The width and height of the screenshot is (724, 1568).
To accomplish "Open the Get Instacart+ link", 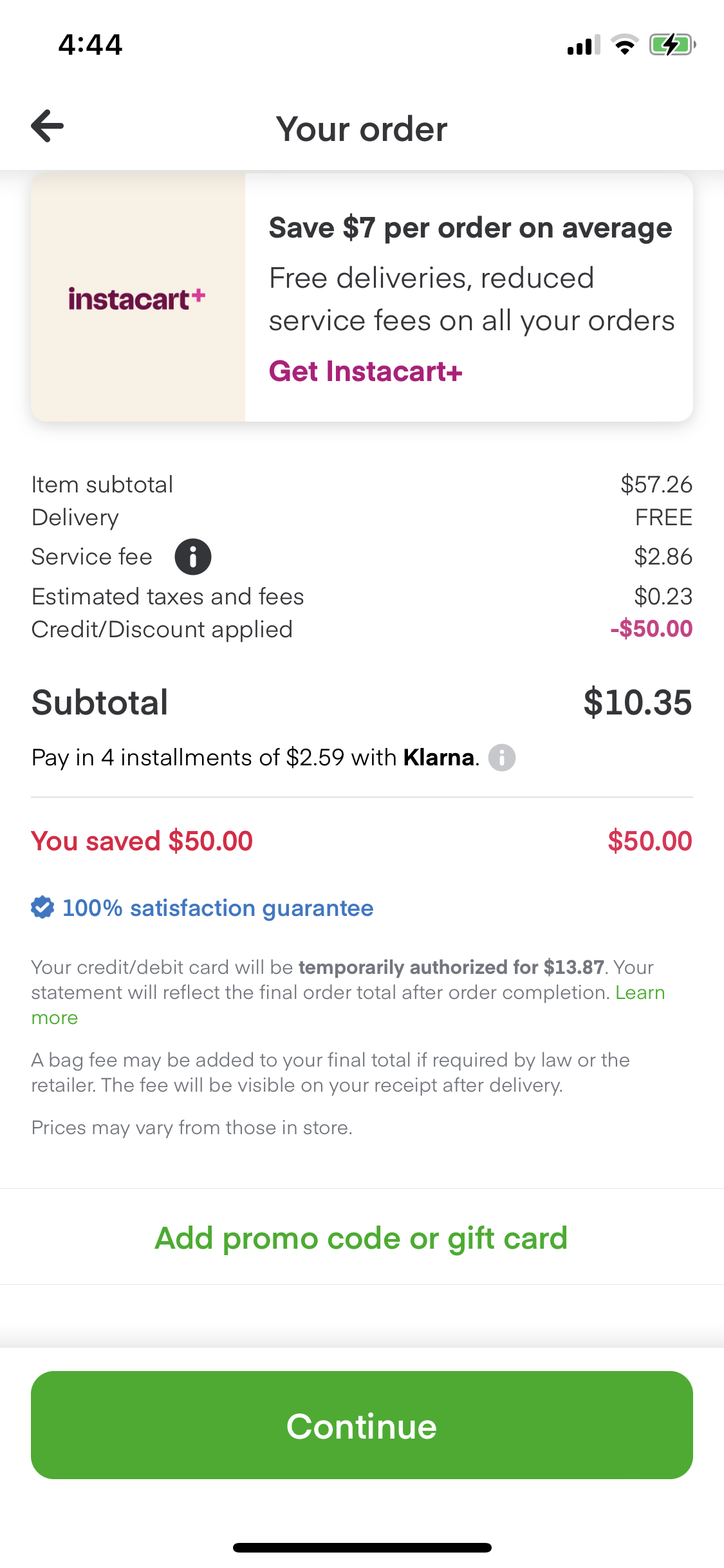I will [x=366, y=371].
